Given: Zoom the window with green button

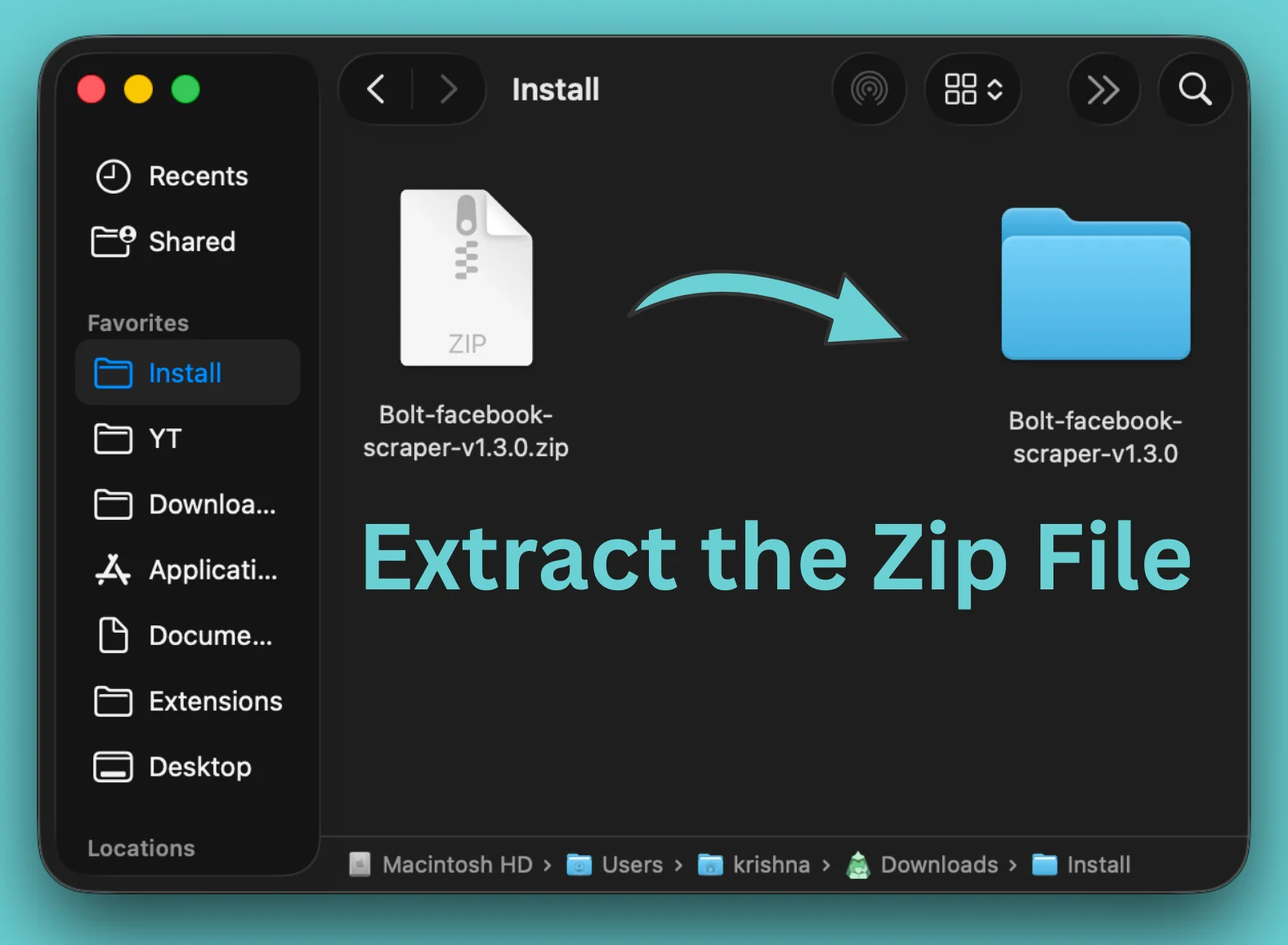Looking at the screenshot, I should click(x=186, y=89).
